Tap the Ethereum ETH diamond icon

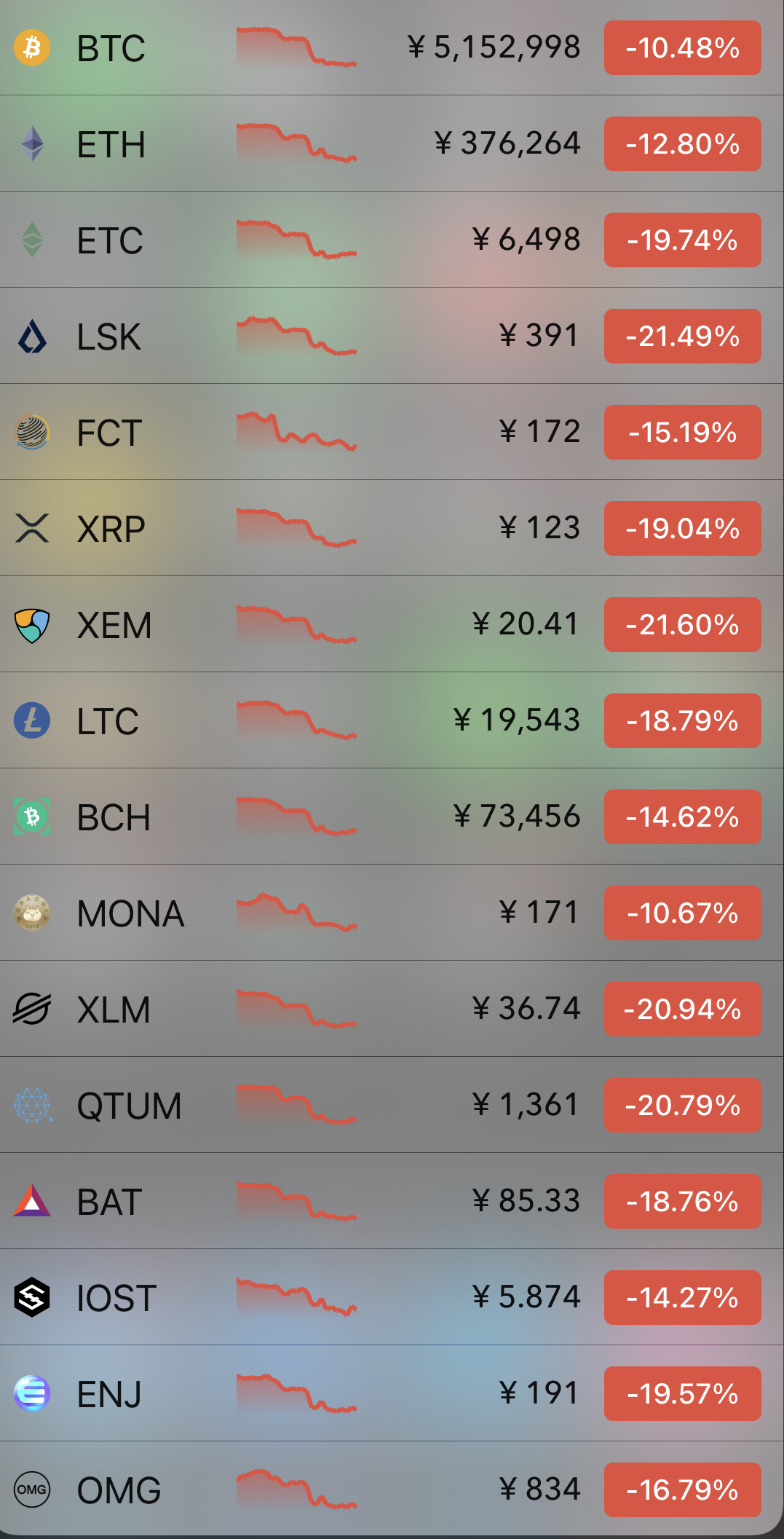(32, 144)
